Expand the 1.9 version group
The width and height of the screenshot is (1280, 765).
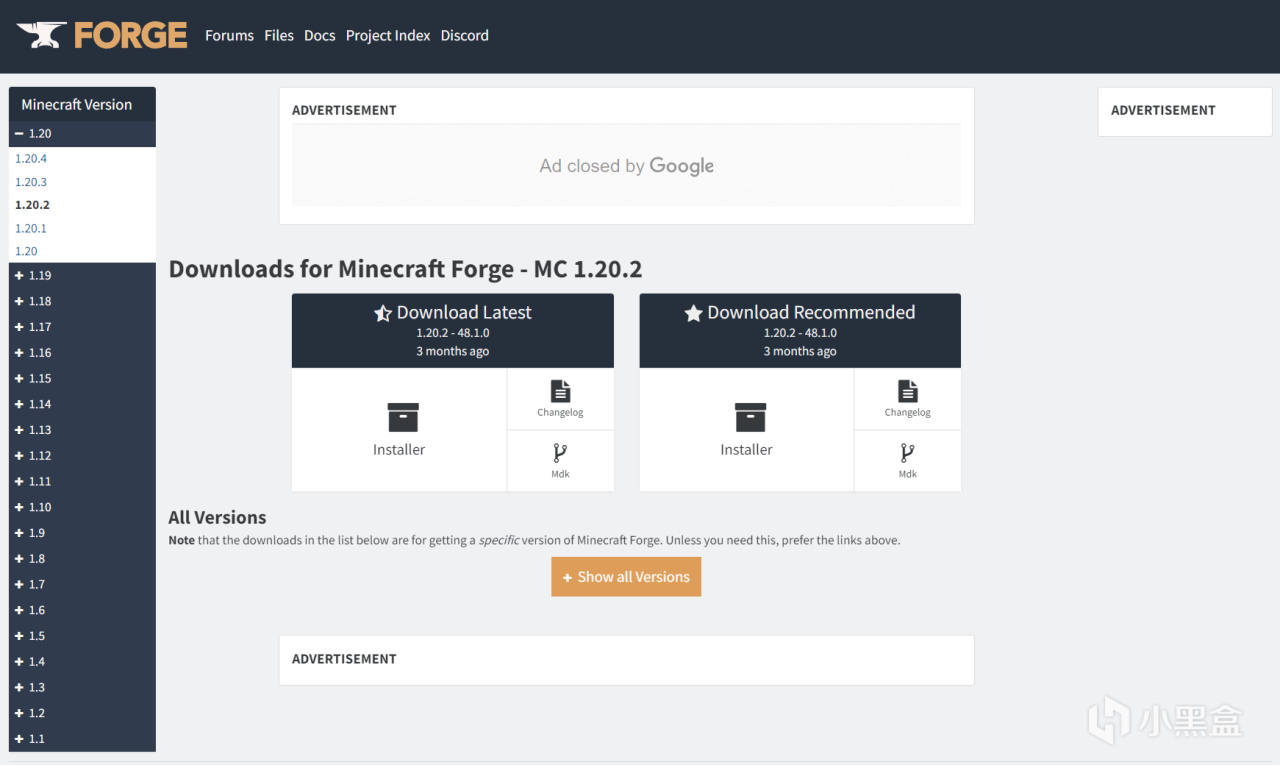click(82, 533)
